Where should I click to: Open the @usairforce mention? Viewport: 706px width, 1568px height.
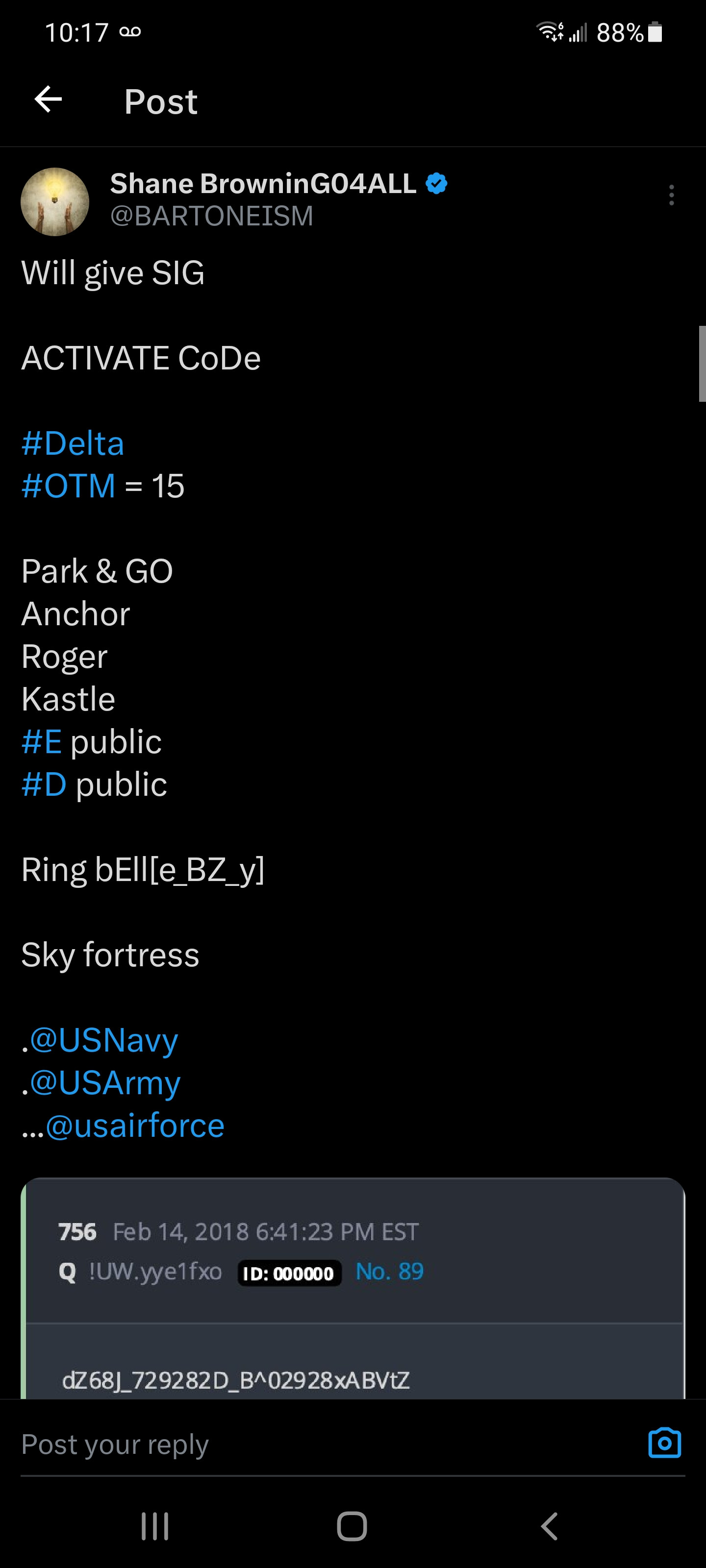pos(135,1125)
